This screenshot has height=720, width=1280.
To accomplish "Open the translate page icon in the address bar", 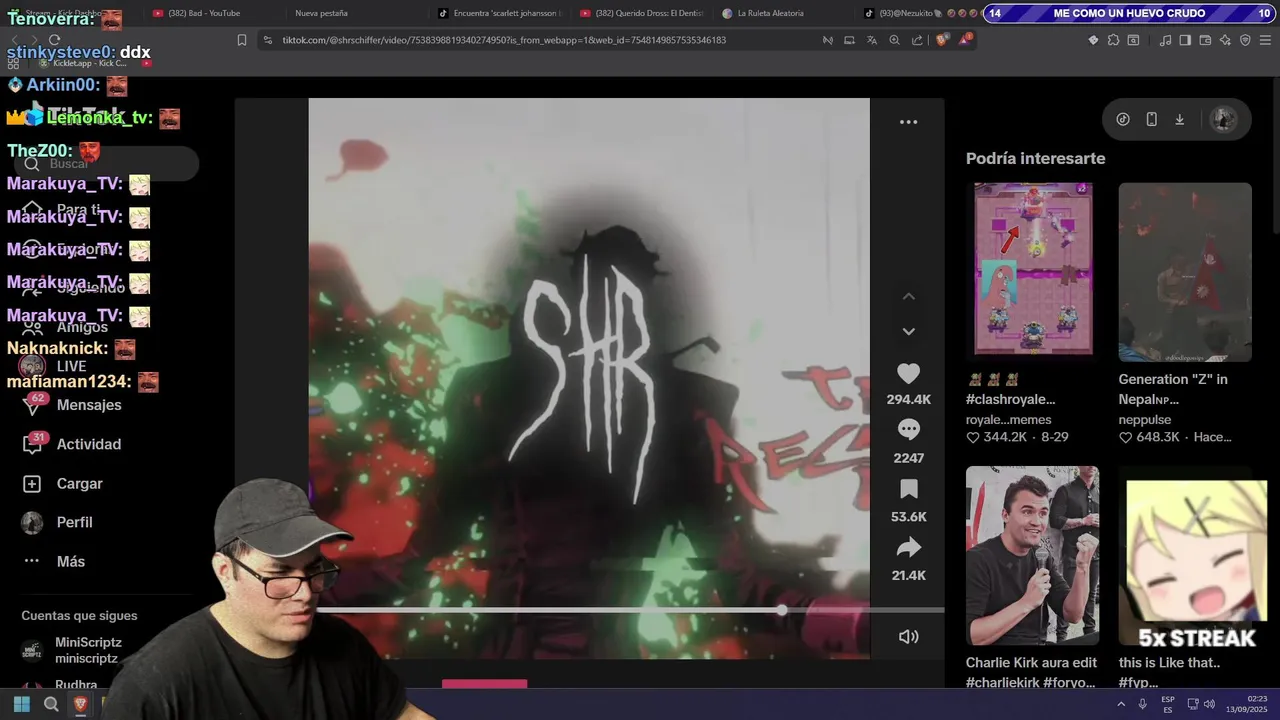I will (871, 40).
